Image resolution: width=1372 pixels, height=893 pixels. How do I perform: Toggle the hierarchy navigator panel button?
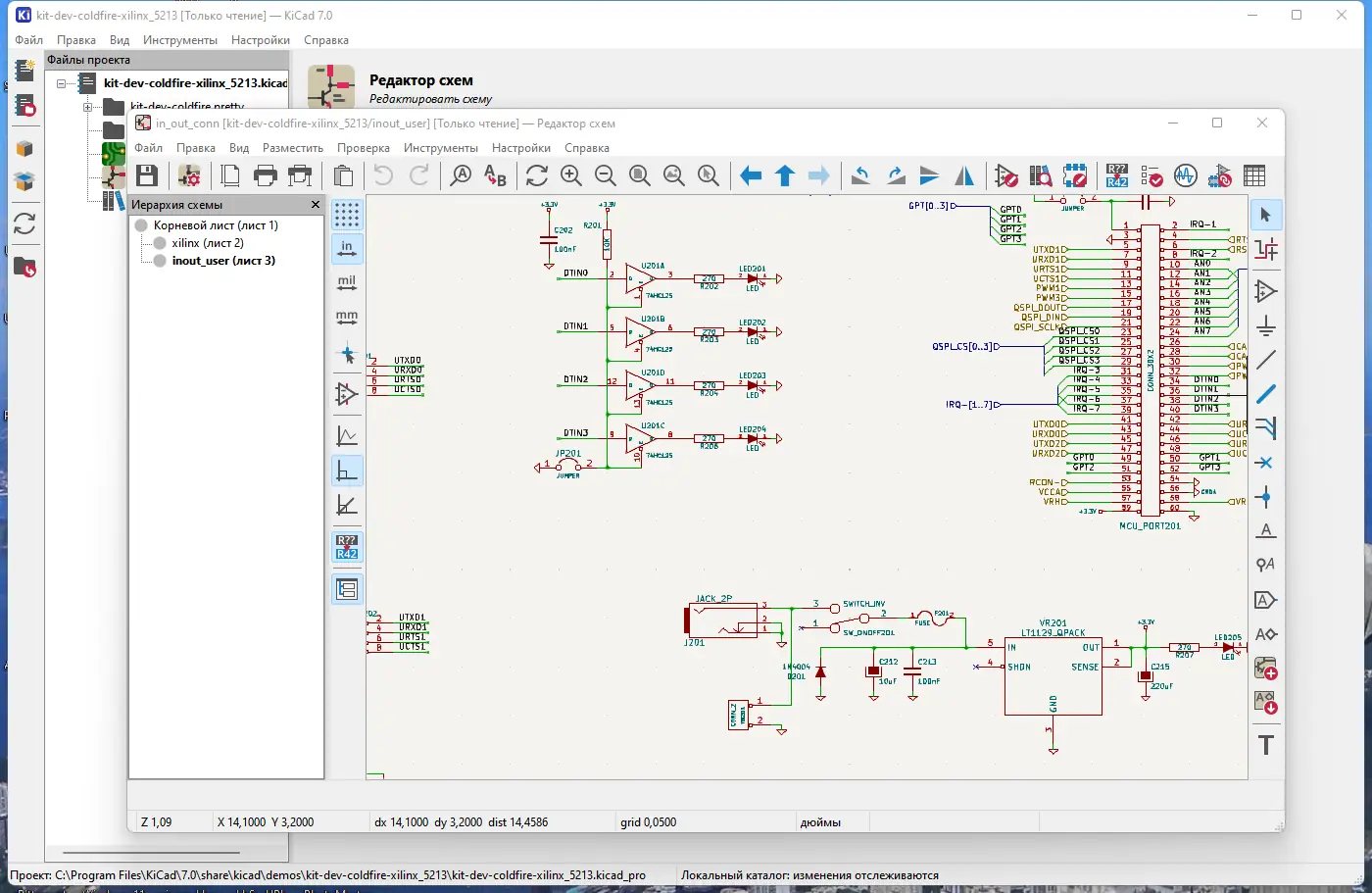(347, 589)
